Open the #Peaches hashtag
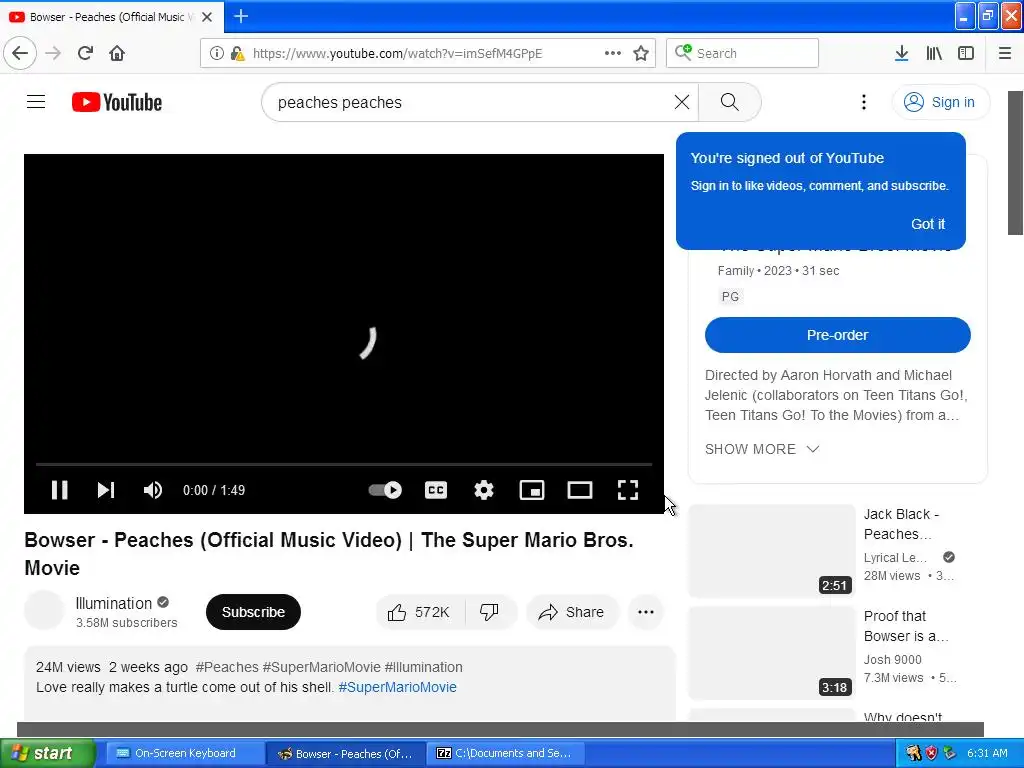The height and width of the screenshot is (768, 1024). pos(227,667)
